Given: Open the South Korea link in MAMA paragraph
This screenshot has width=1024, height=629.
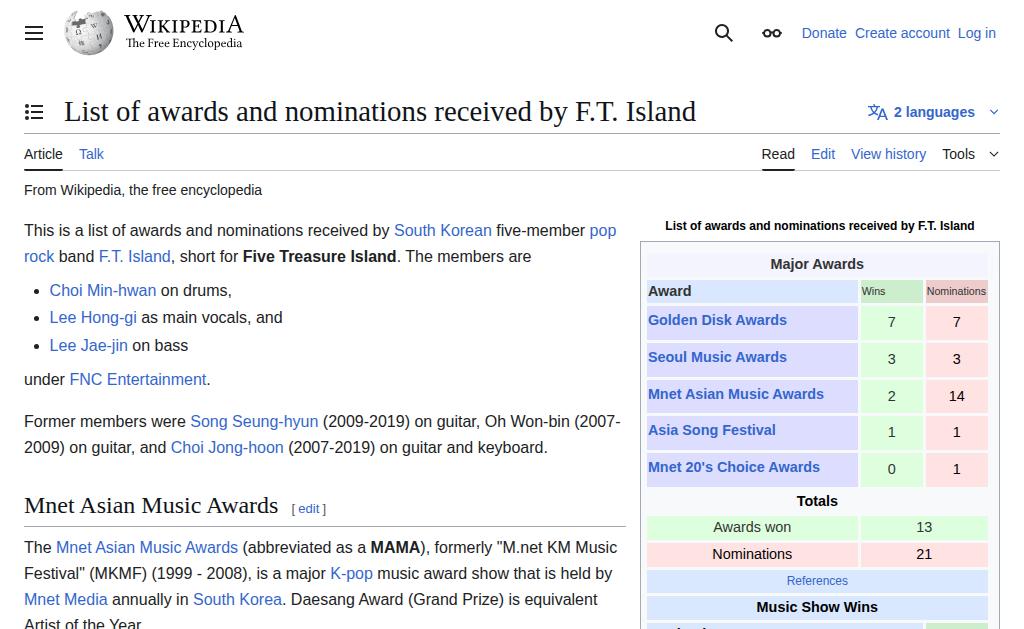Looking at the screenshot, I should pyautogui.click(x=238, y=600).
